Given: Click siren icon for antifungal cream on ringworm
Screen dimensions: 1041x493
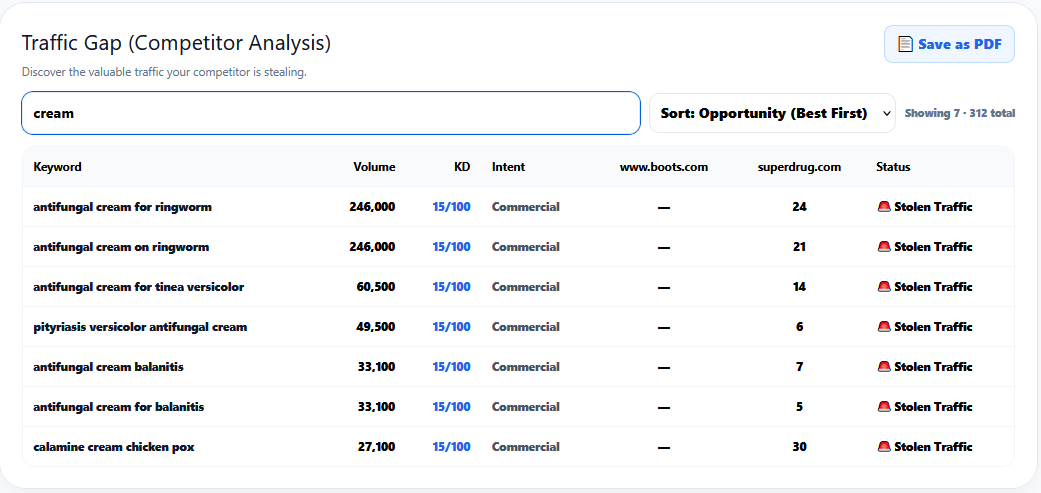Looking at the screenshot, I should (884, 247).
